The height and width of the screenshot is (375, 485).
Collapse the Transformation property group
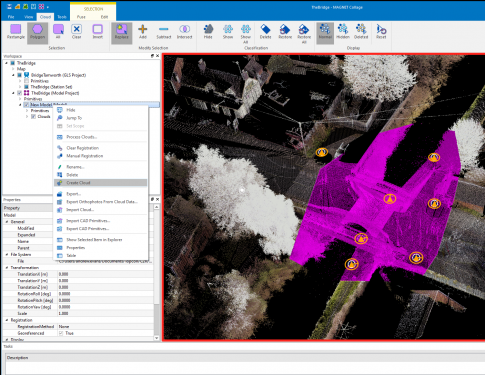point(7,268)
